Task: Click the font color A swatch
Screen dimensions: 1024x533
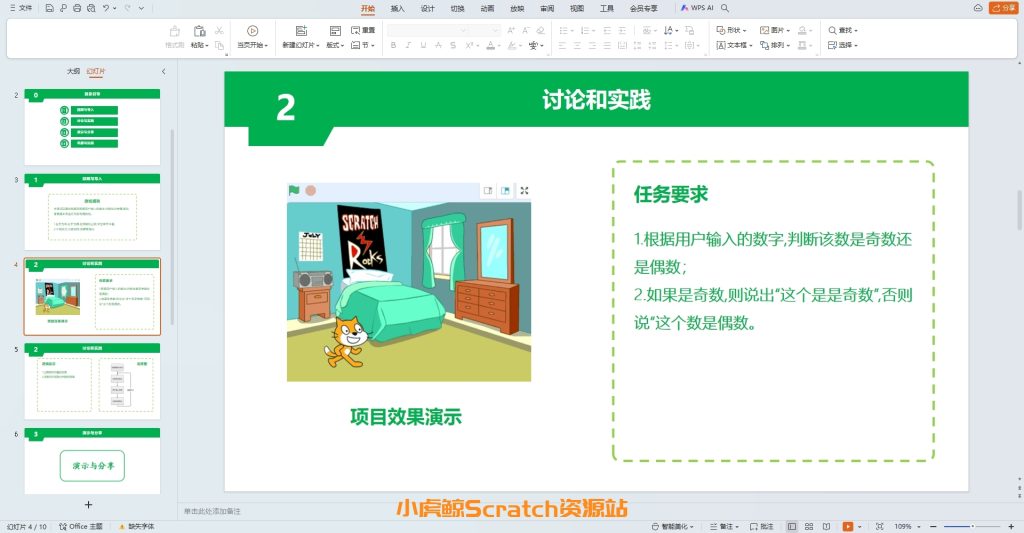Action: click(x=490, y=45)
